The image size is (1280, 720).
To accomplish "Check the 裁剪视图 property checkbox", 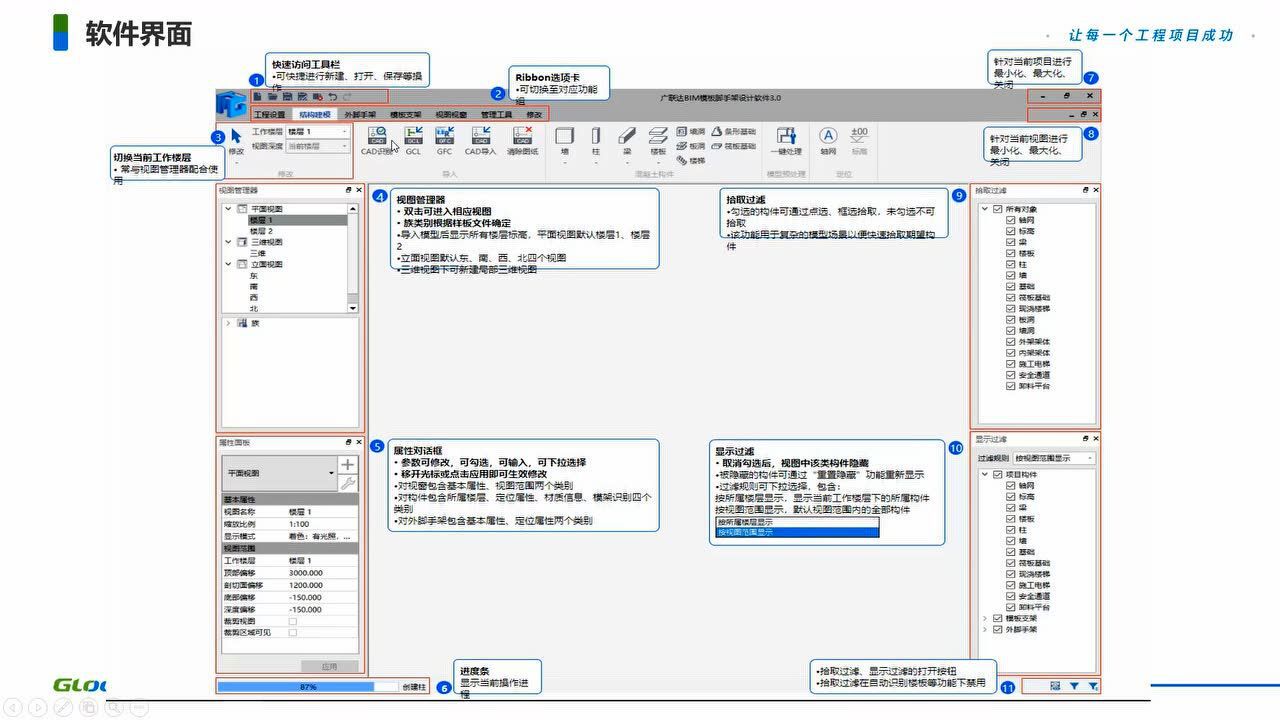I will [293, 621].
